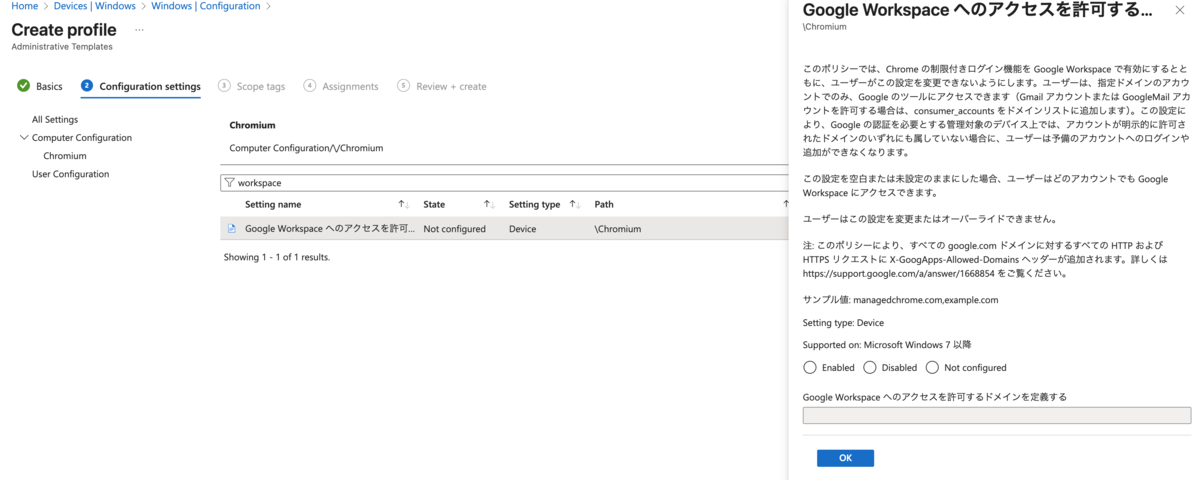This screenshot has width=1200, height=480.
Task: Open Windows | Configuration breadcrumb
Action: pyautogui.click(x=205, y=6)
